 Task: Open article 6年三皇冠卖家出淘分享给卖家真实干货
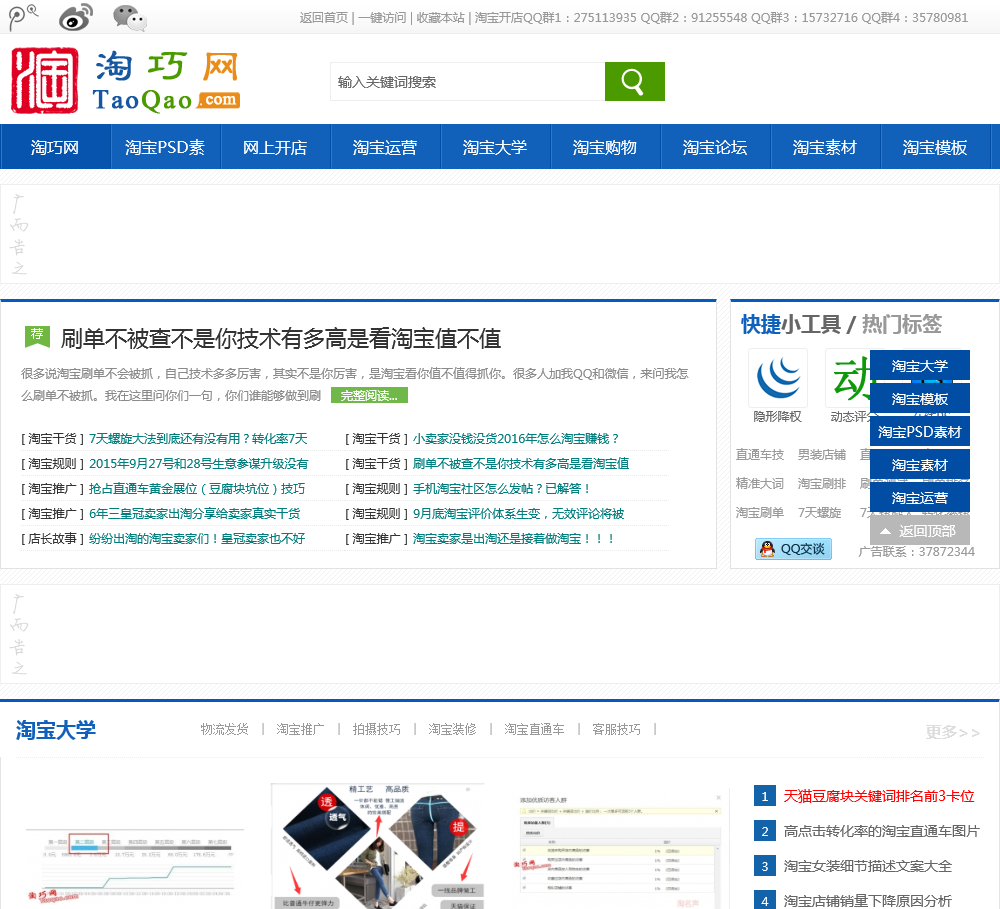[x=195, y=514]
